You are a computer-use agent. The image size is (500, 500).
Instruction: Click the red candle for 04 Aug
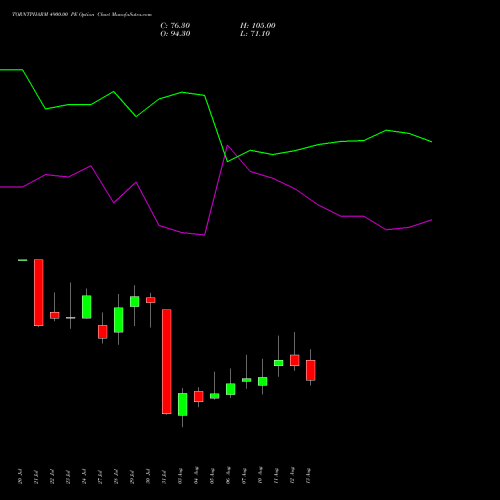point(199,396)
